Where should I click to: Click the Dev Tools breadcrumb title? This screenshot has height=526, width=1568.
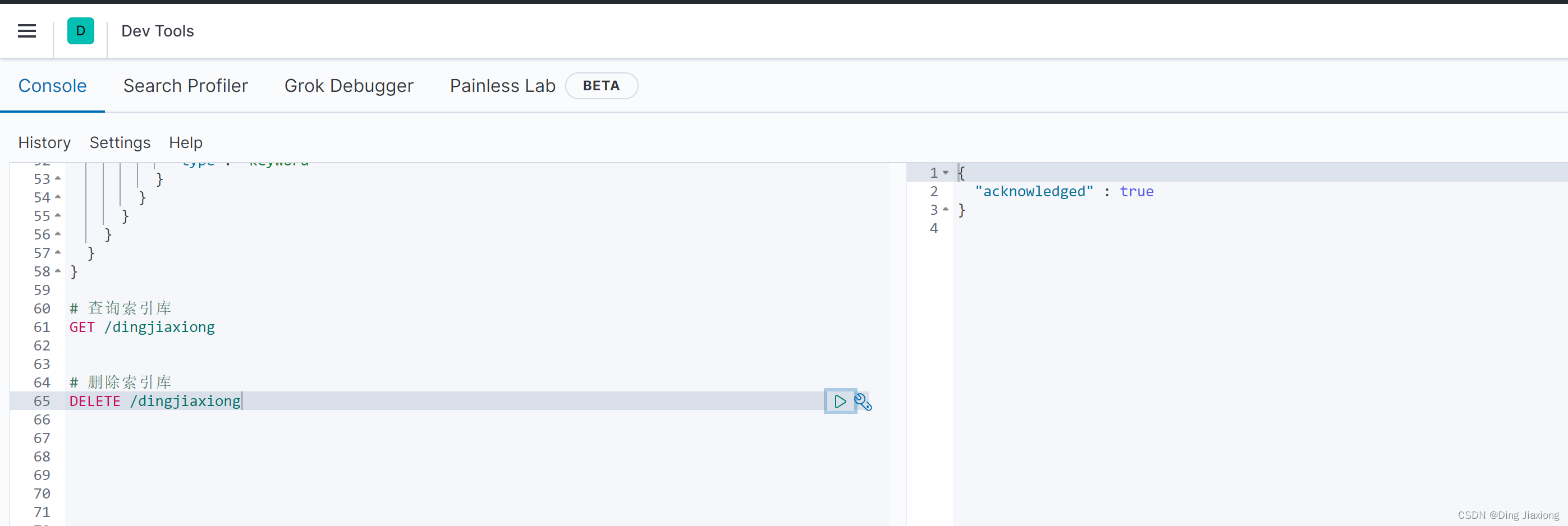pos(158,31)
